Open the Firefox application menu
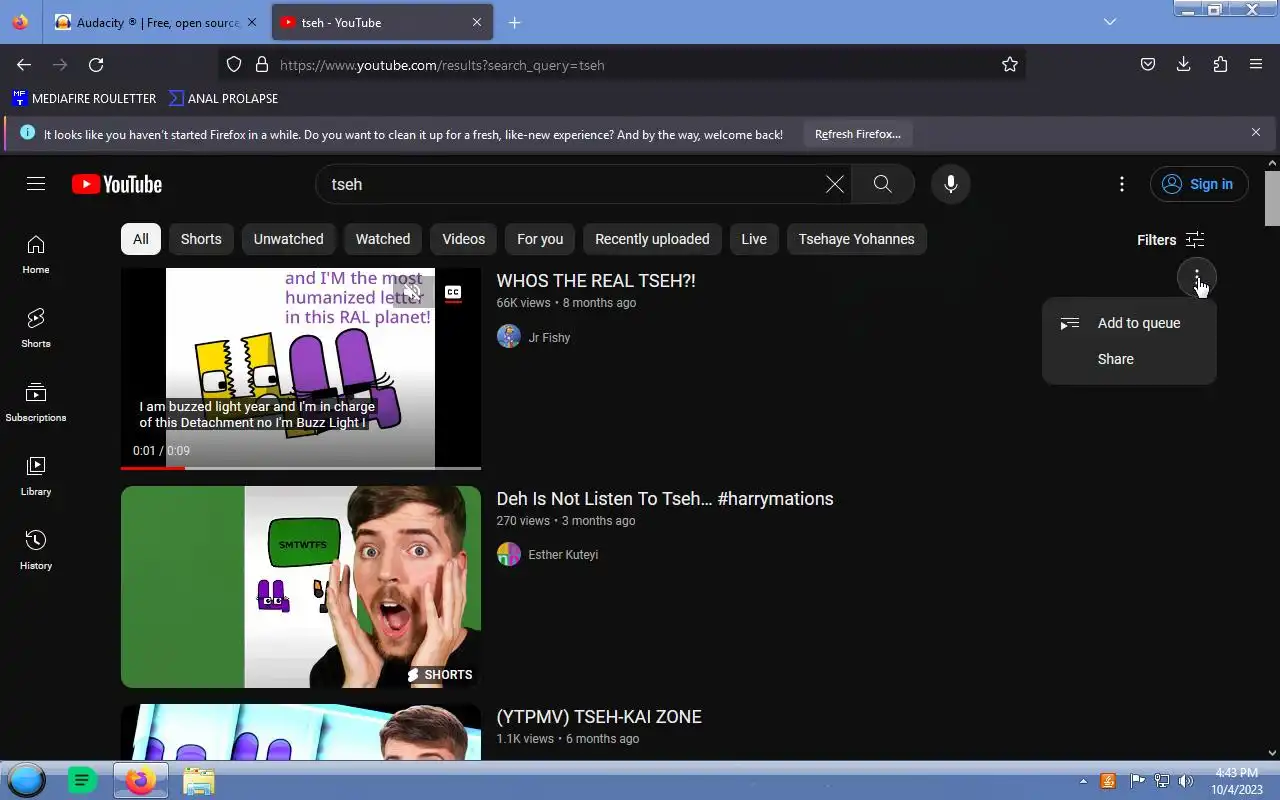Image resolution: width=1280 pixels, height=800 pixels. coord(1256,65)
